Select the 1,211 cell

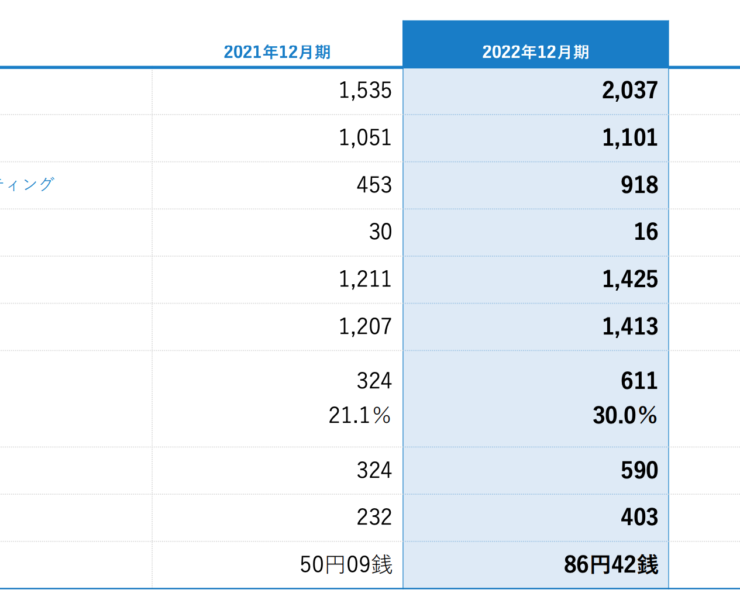pos(365,279)
